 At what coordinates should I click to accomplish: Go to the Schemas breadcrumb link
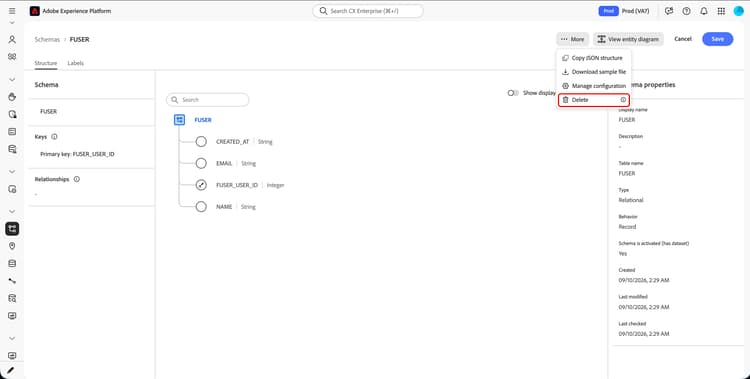coord(47,39)
